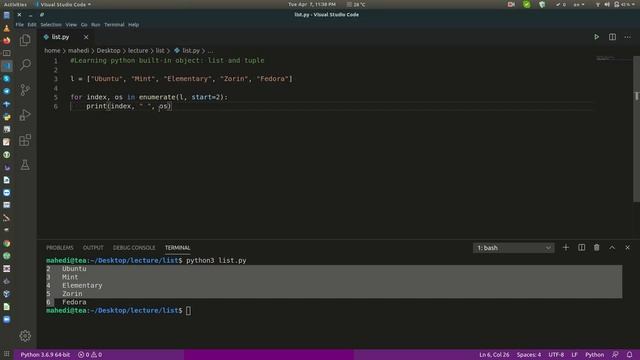Click 'Desktop' in the breadcrumb
The width and height of the screenshot is (640, 360).
[x=108, y=51]
